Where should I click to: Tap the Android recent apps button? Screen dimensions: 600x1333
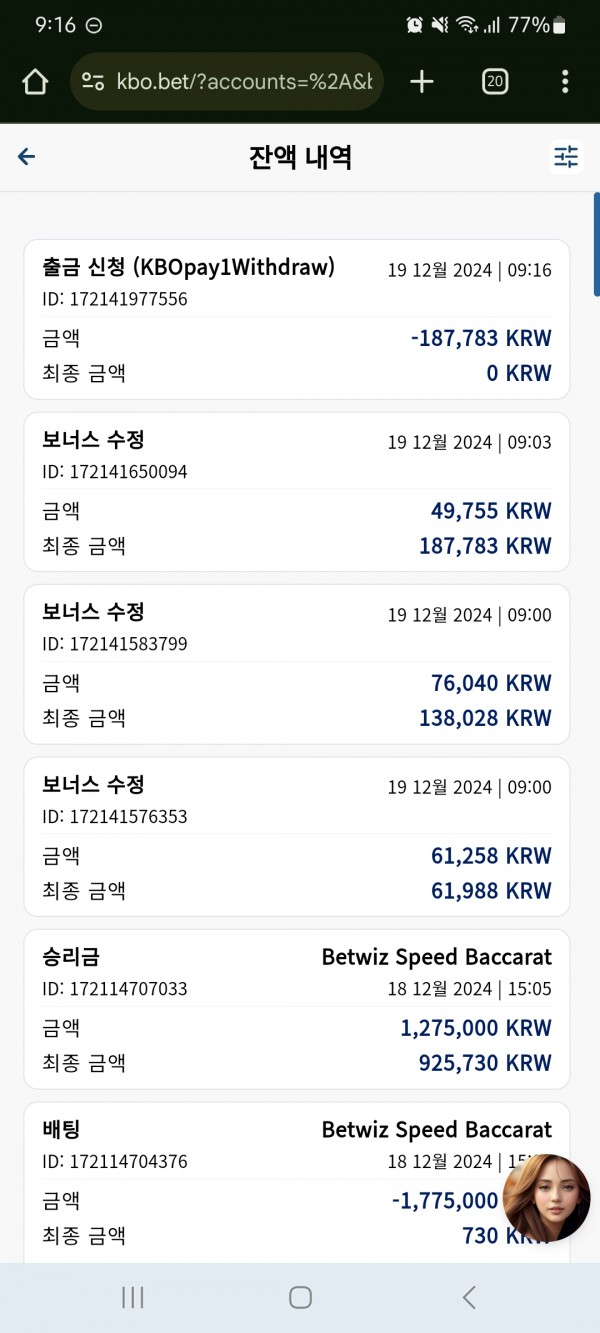132,1297
